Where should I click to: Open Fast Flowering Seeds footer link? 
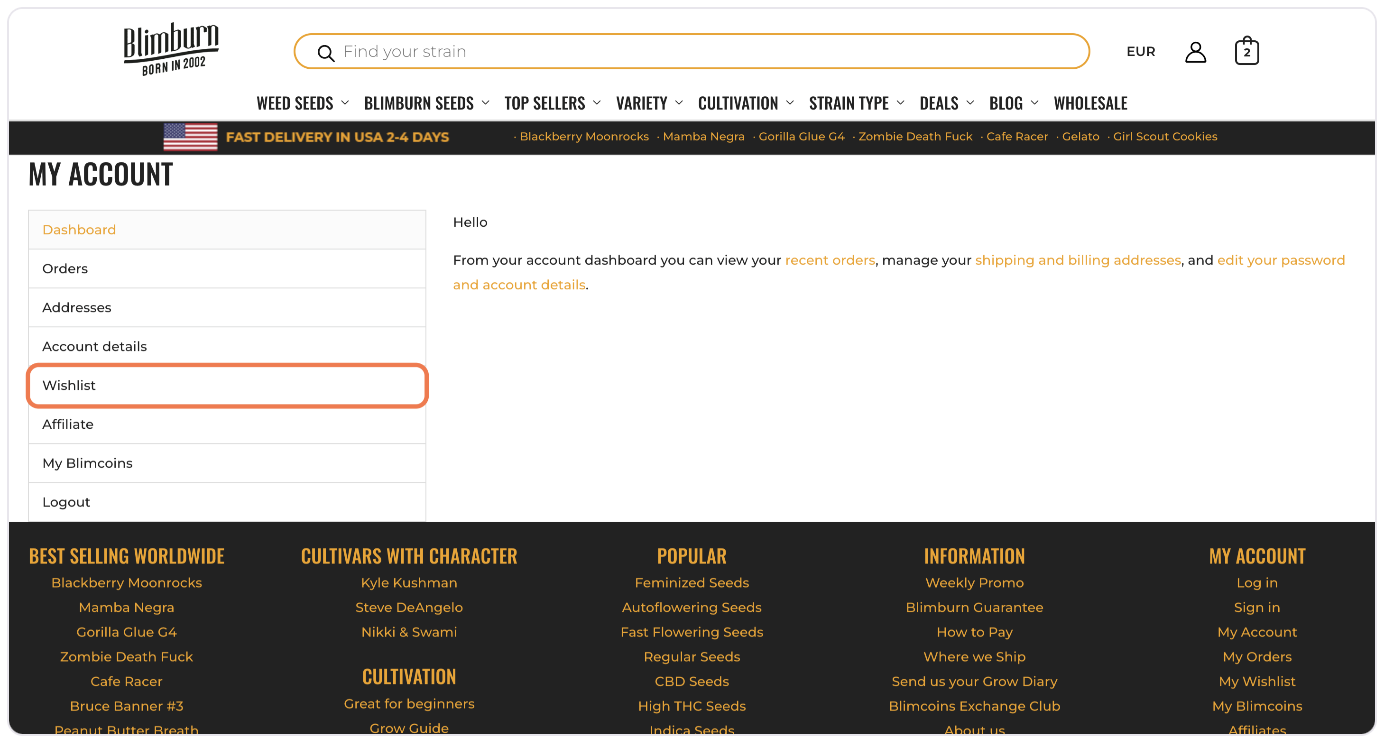[692, 632]
